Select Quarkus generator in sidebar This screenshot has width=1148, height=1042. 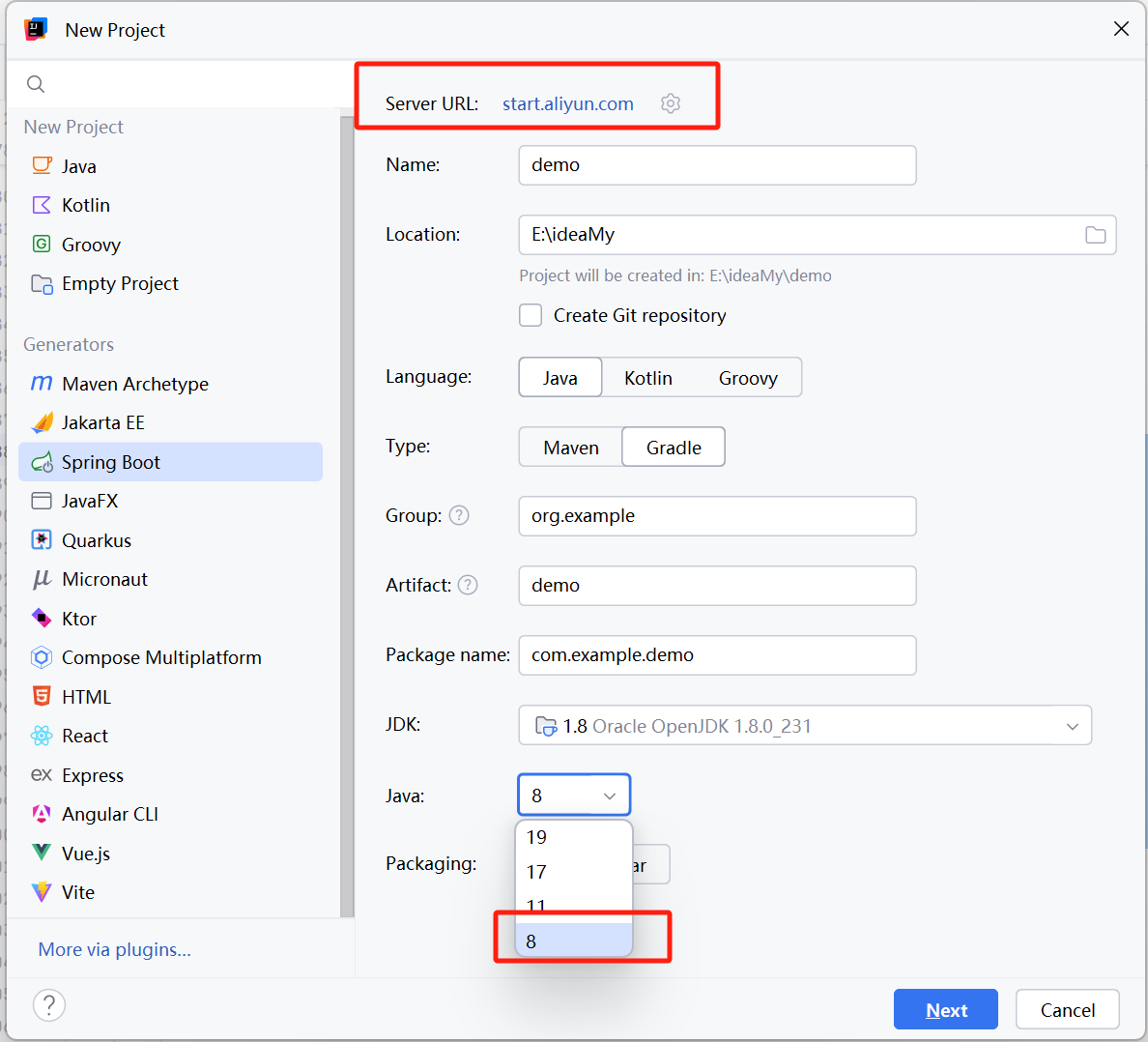coord(171,540)
